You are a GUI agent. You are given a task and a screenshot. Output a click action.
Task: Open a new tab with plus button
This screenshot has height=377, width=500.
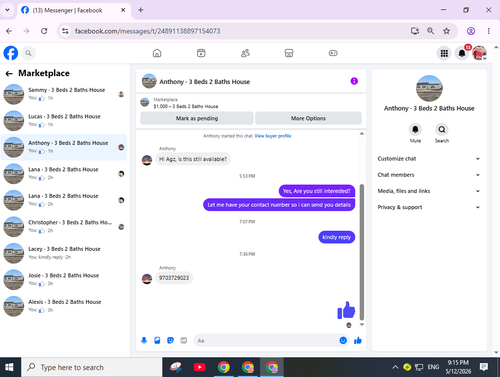pyautogui.click(x=141, y=10)
